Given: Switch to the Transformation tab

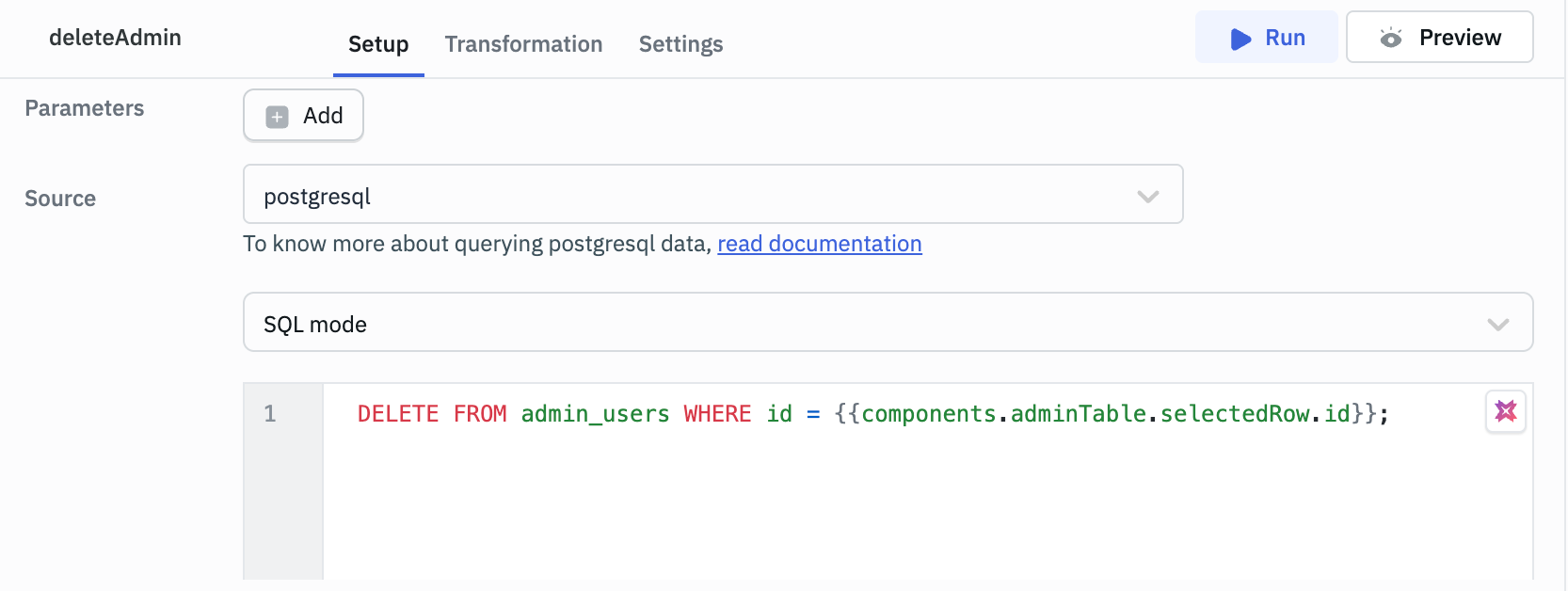Looking at the screenshot, I should [x=523, y=44].
